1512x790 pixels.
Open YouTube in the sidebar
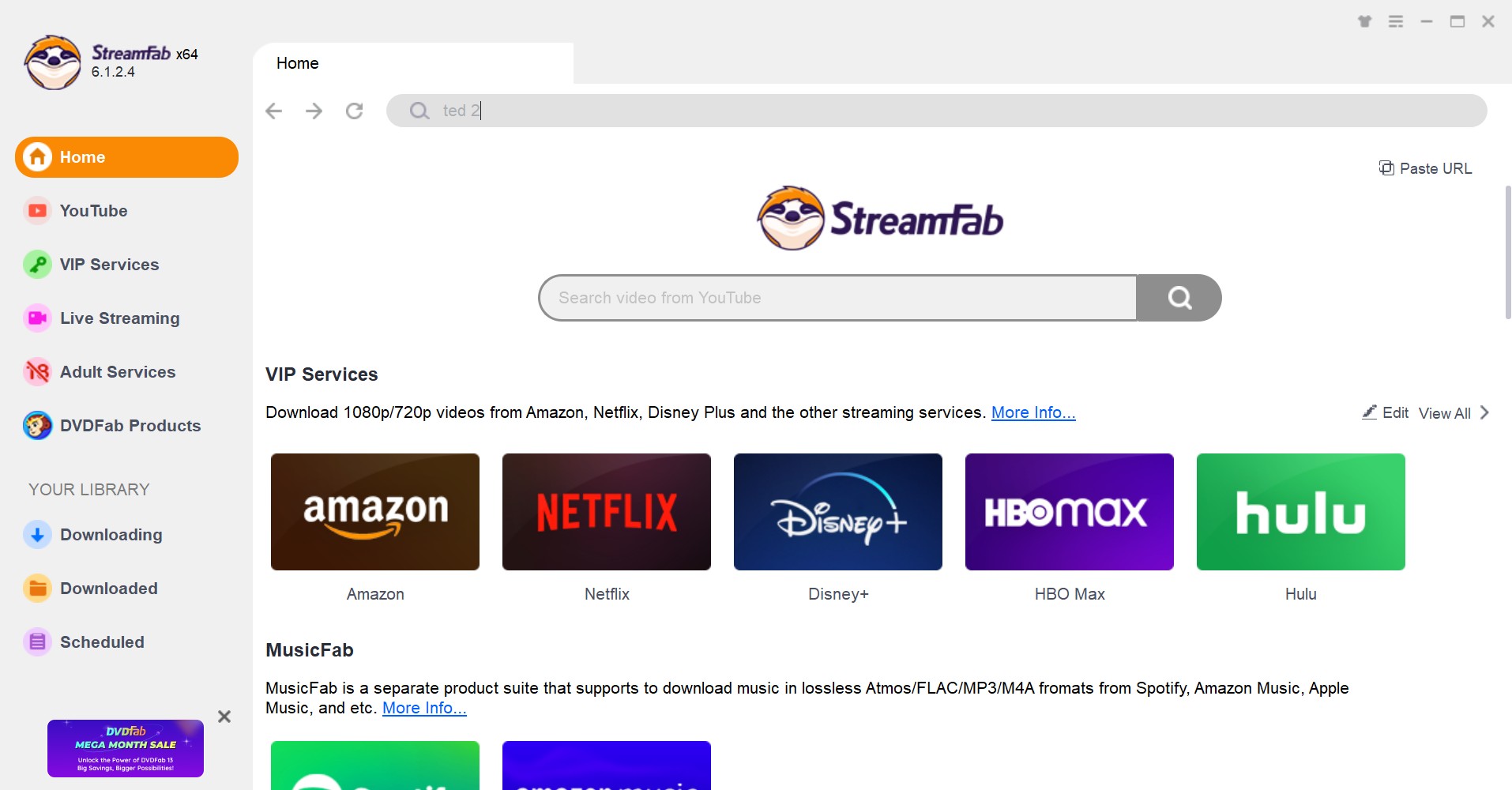point(93,211)
